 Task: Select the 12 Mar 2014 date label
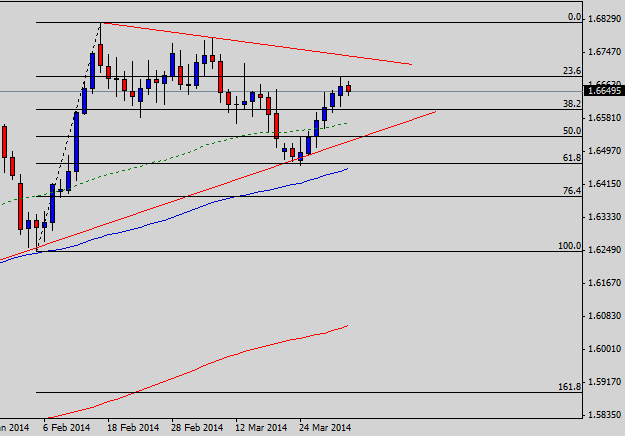(x=260, y=426)
